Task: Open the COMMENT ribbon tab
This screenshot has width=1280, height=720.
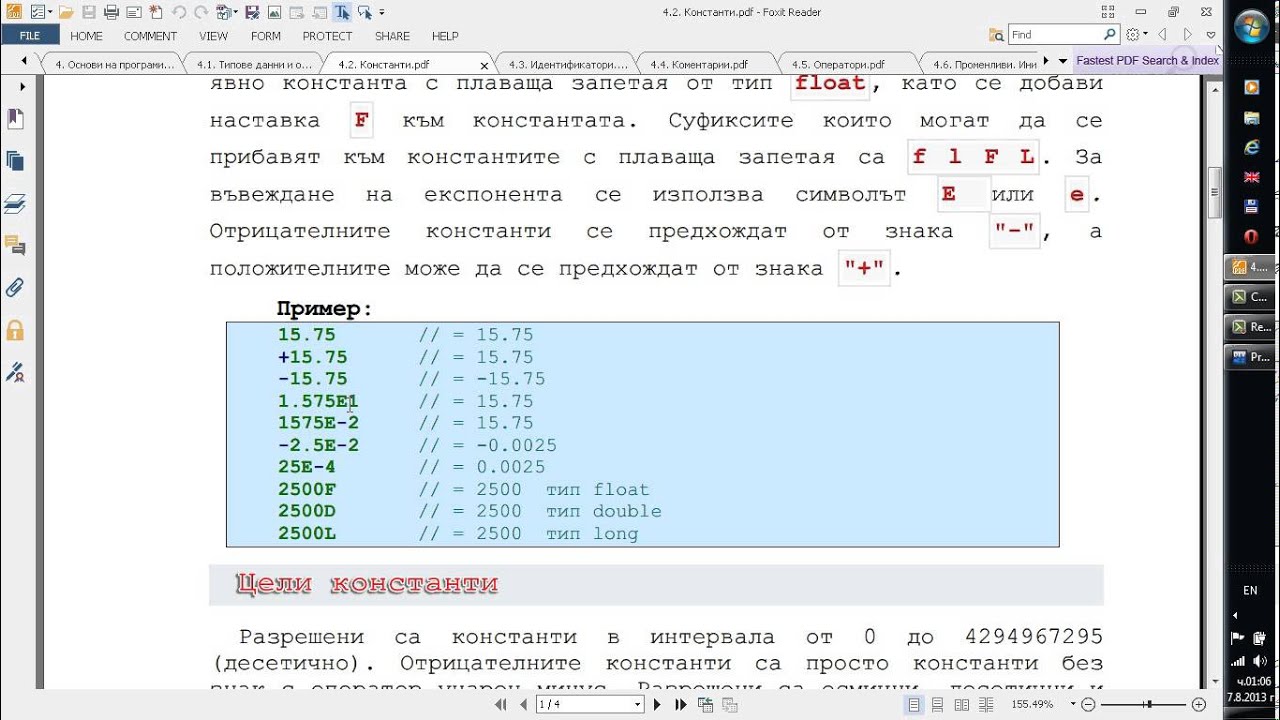Action: (150, 36)
